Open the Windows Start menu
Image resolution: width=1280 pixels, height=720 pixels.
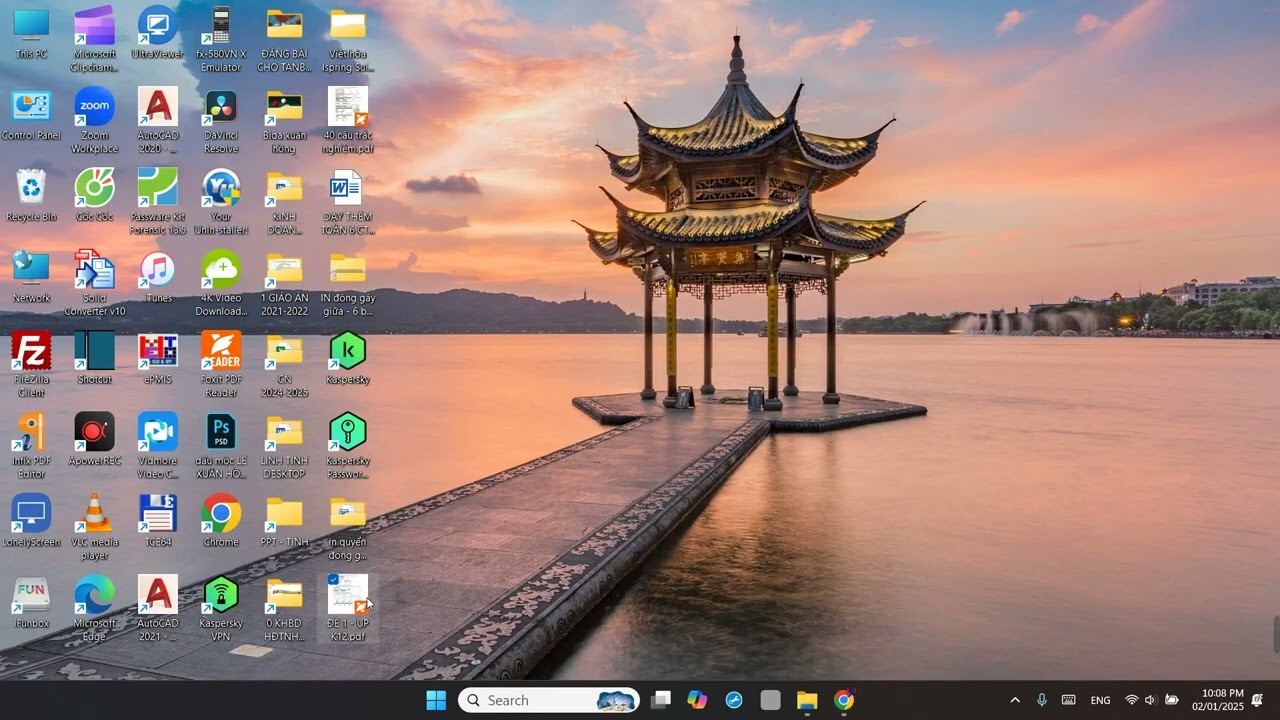[x=436, y=700]
